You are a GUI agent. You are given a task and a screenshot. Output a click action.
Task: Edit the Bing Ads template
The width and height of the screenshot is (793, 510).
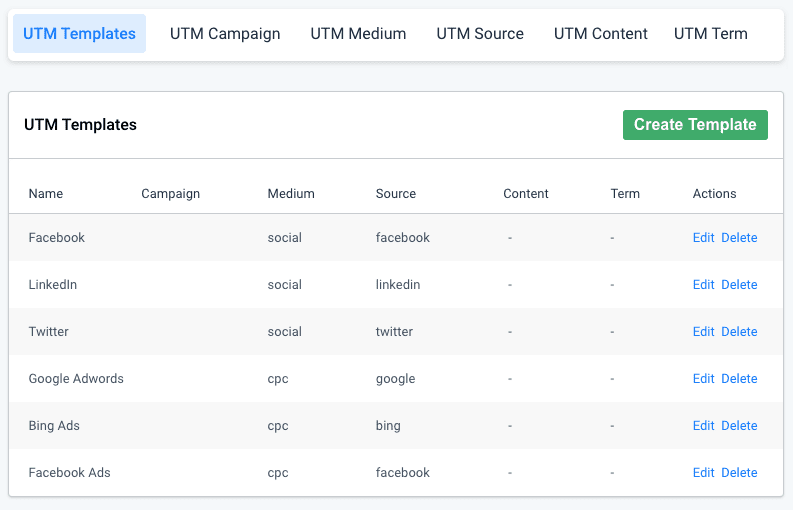(x=703, y=426)
